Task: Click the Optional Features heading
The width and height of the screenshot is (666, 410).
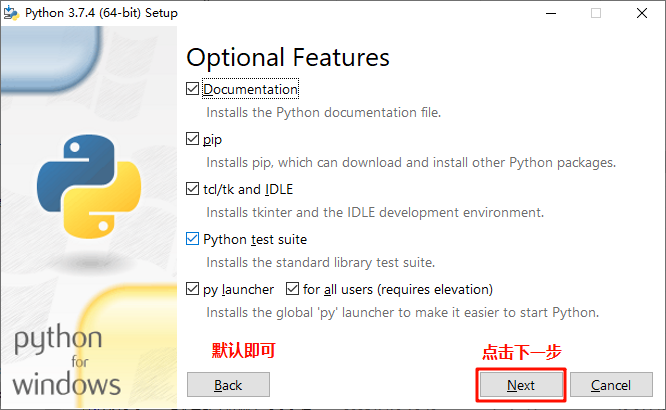Action: click(288, 57)
